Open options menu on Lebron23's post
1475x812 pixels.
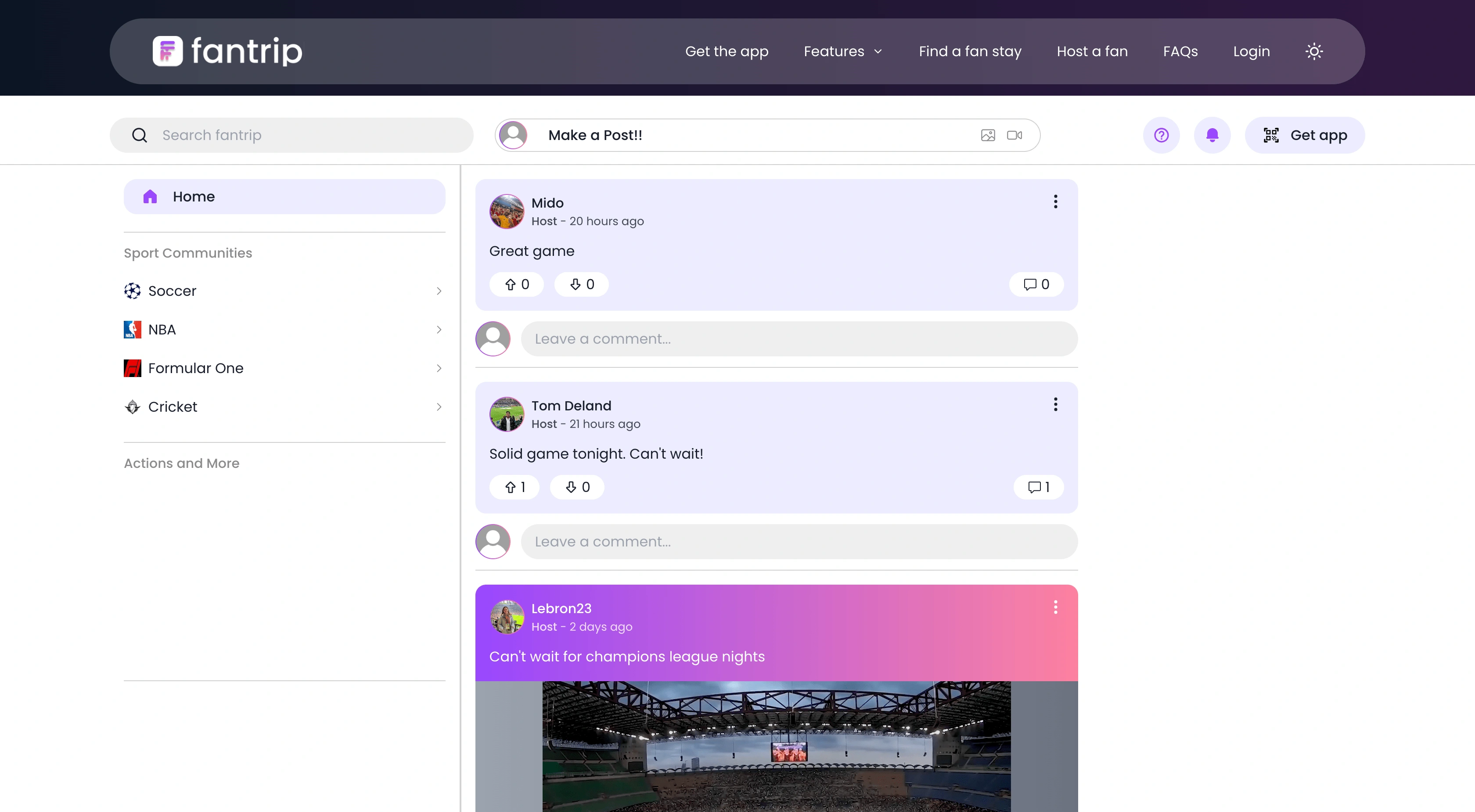(x=1055, y=607)
